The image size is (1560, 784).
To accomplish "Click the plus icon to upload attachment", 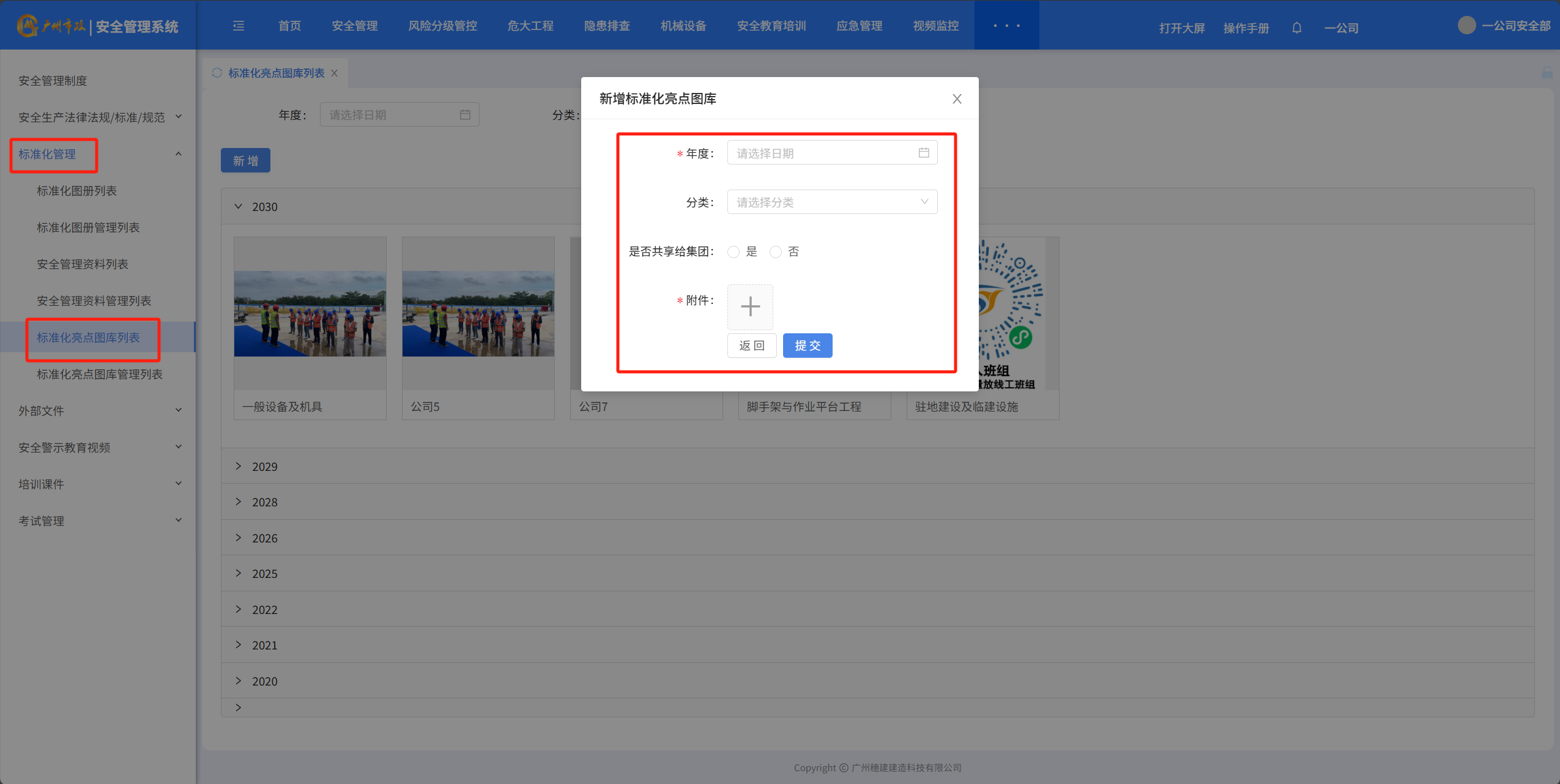I will coord(750,306).
